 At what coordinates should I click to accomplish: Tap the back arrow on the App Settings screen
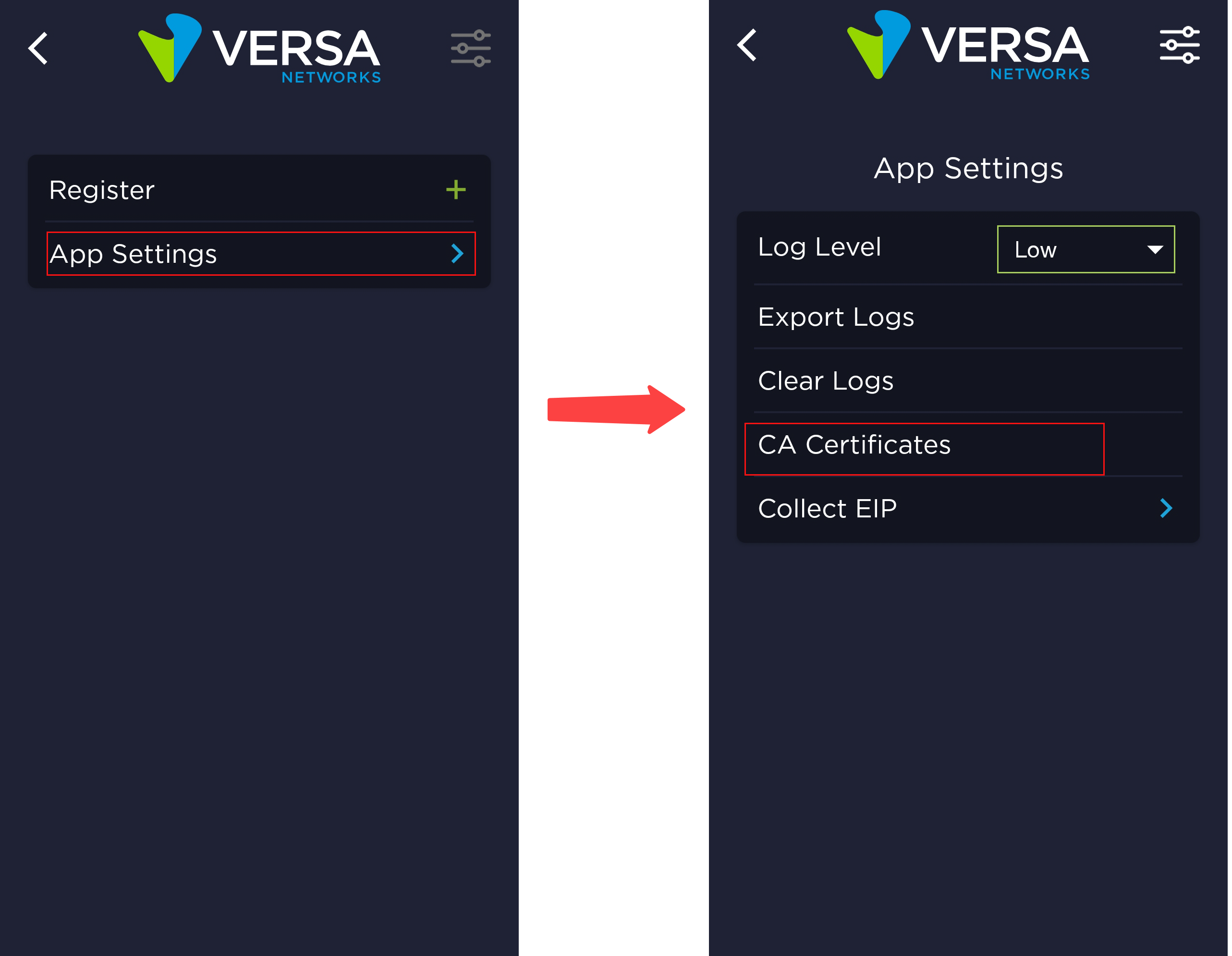coord(747,45)
